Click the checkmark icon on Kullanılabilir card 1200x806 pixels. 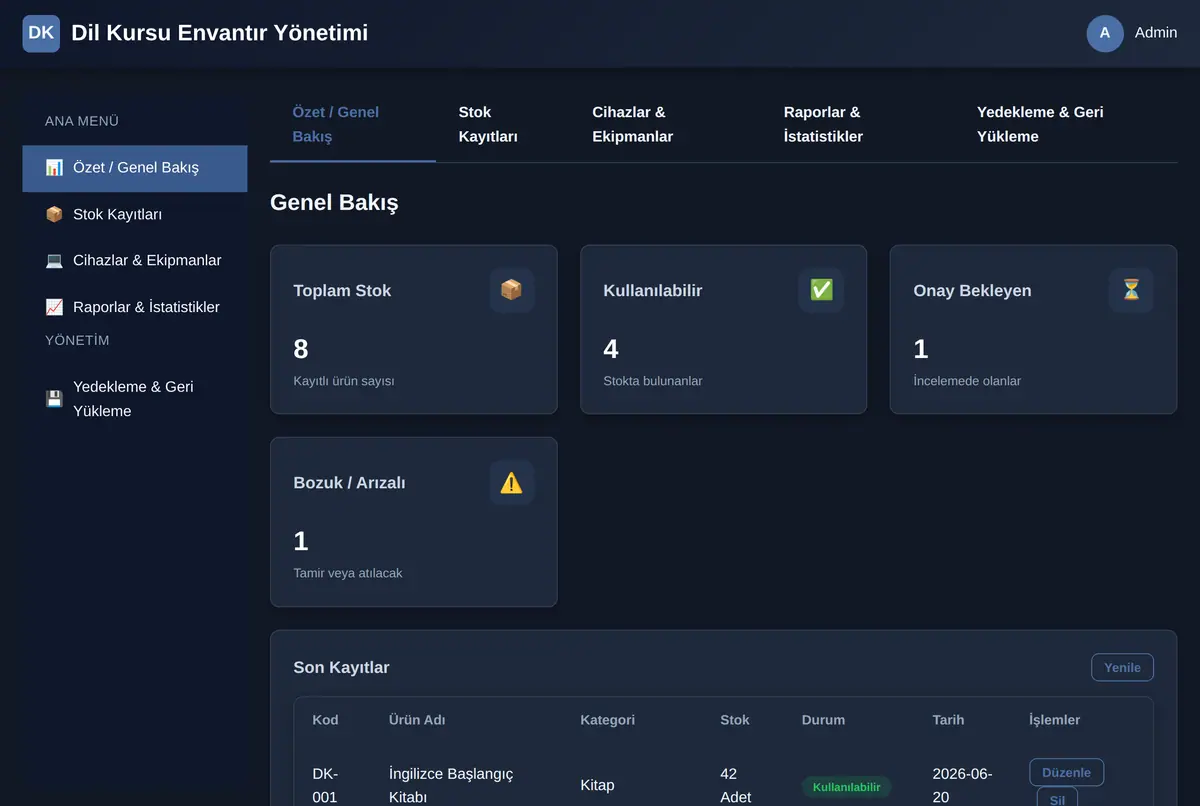coord(821,290)
